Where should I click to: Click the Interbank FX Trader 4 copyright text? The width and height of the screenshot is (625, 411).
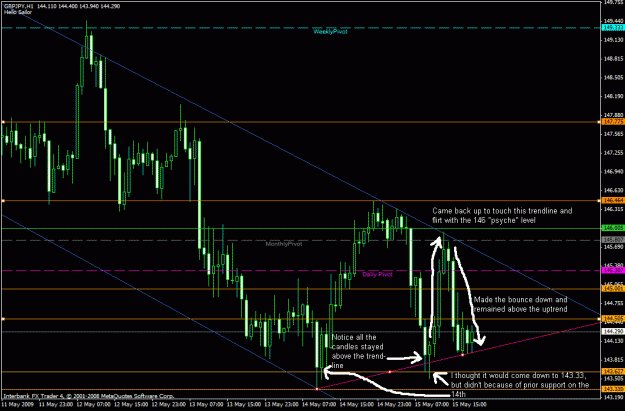click(x=88, y=396)
